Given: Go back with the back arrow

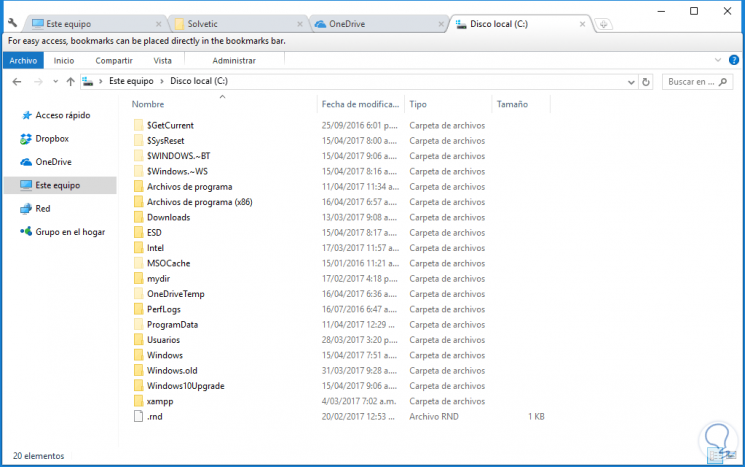Looking at the screenshot, I should pyautogui.click(x=17, y=82).
